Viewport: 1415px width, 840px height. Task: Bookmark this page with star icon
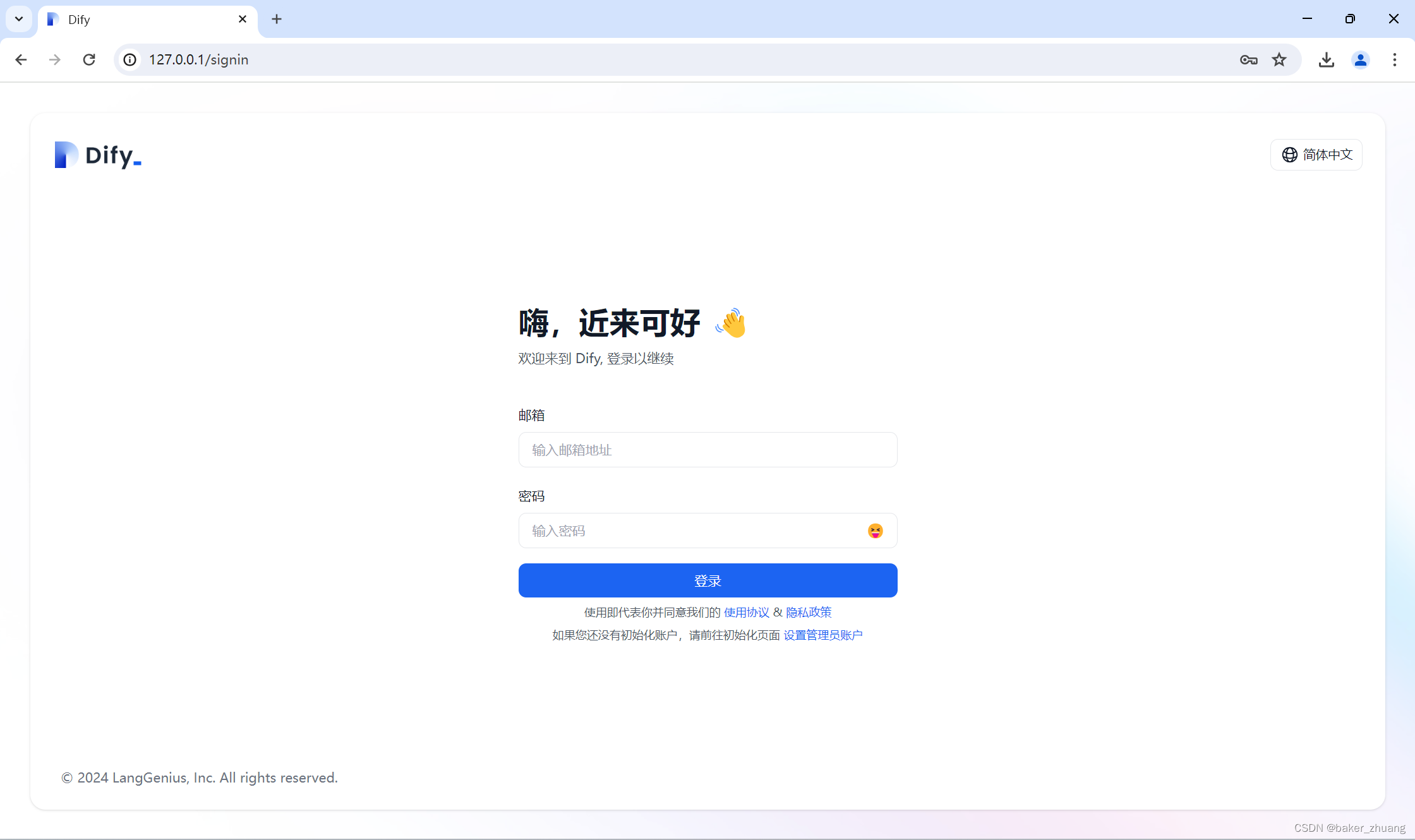coord(1279,60)
